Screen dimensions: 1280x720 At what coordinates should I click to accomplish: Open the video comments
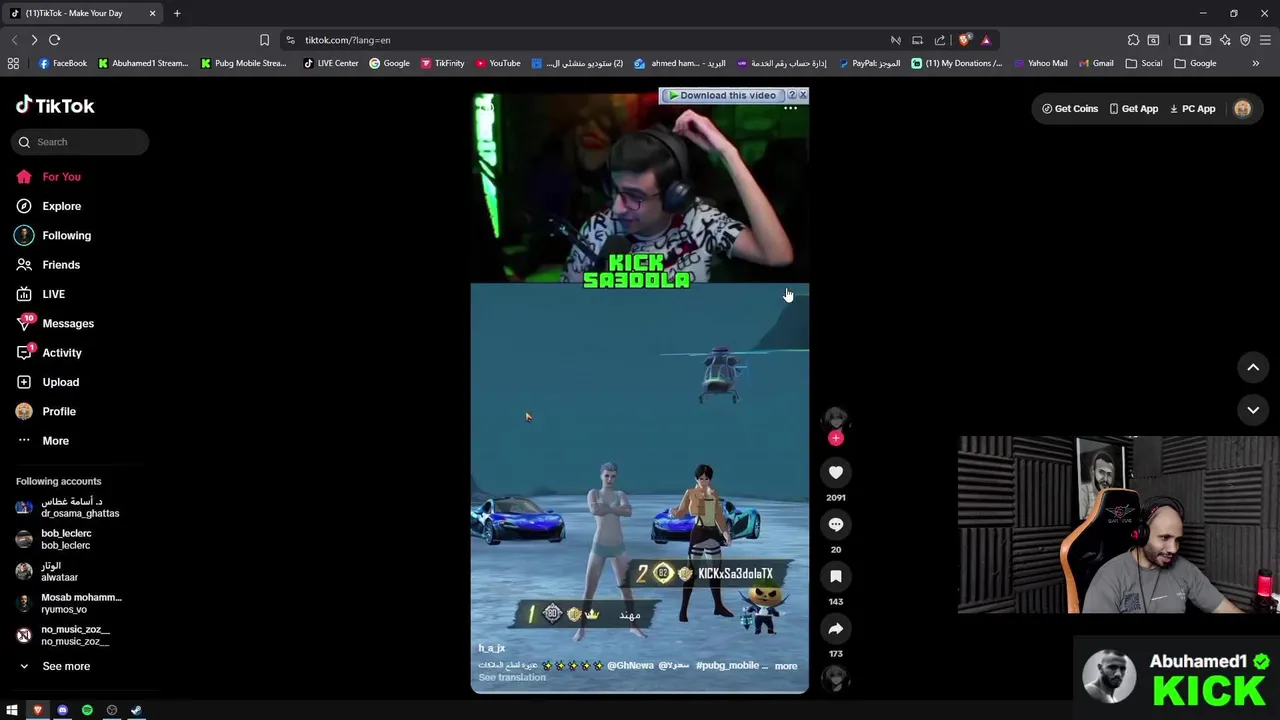tap(836, 524)
